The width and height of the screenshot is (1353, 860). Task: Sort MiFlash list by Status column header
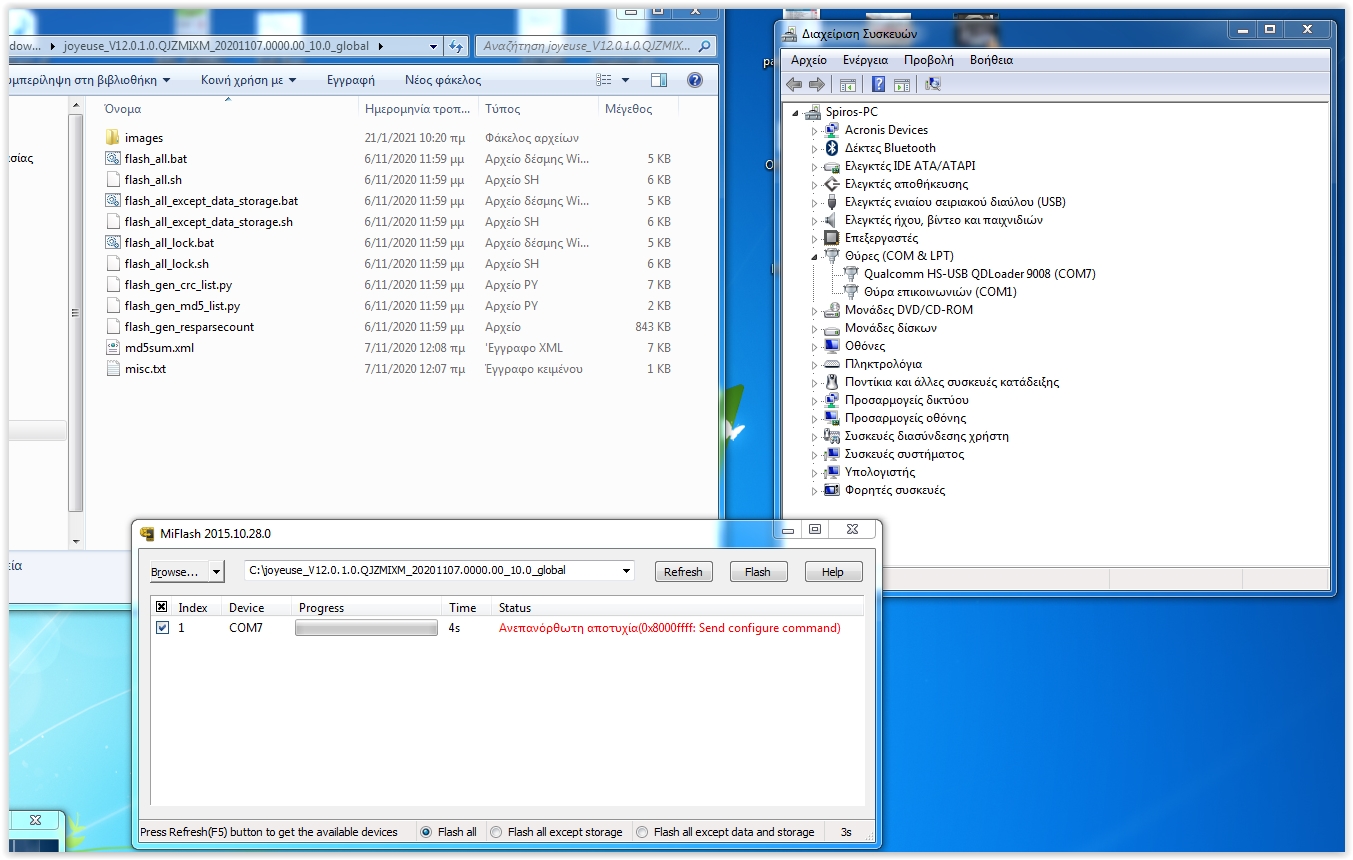(x=677, y=607)
